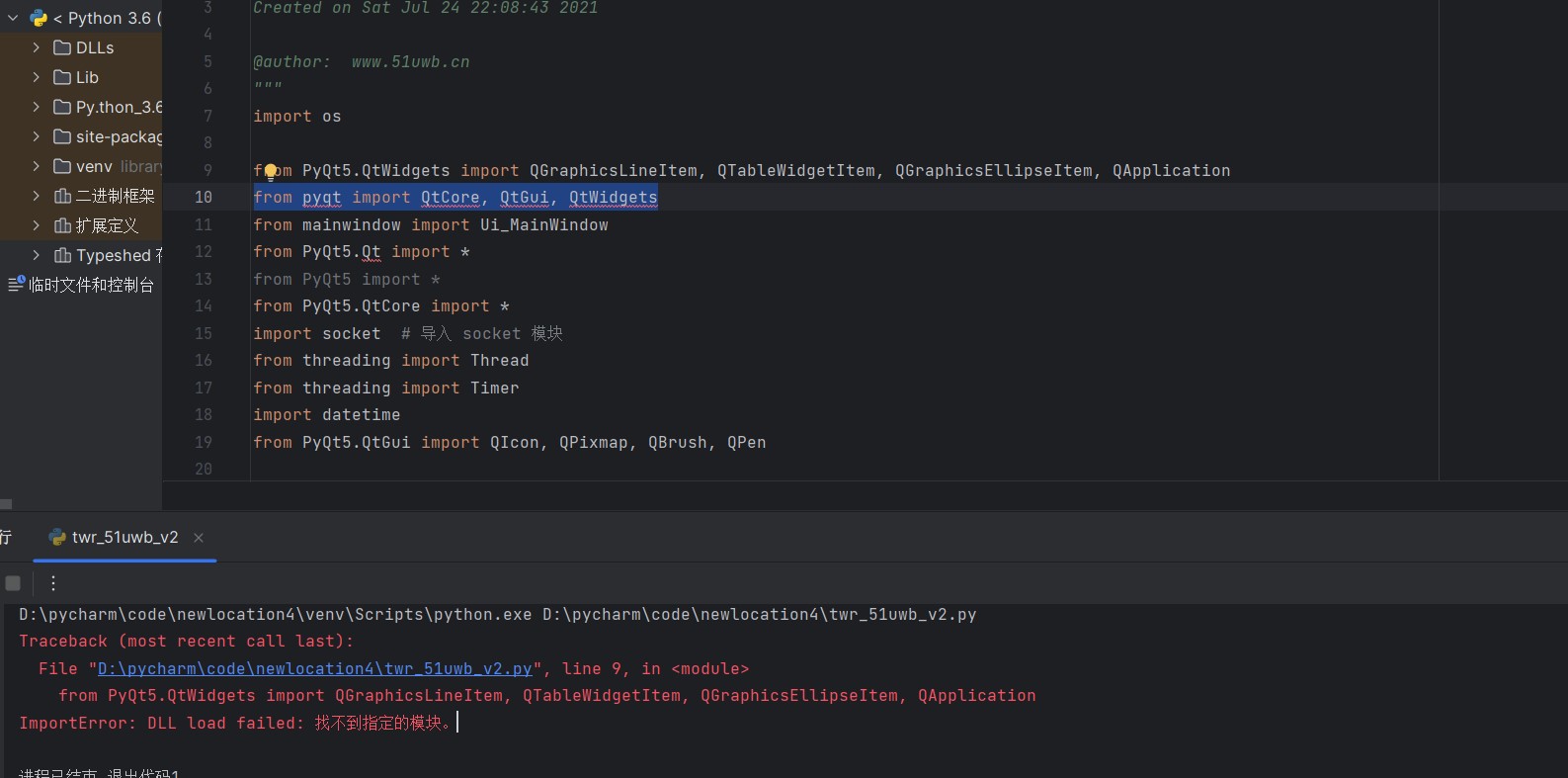1568x778 pixels.
Task: Collapse the Python 3.6 SDK tree node
Action: 13,18
